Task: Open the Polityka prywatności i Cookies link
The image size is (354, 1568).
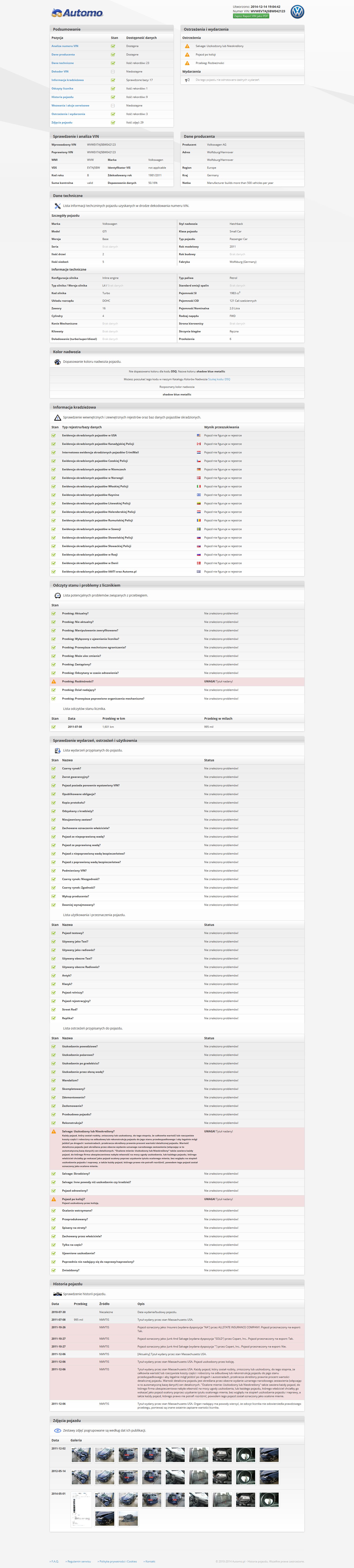Action: coord(119,1561)
